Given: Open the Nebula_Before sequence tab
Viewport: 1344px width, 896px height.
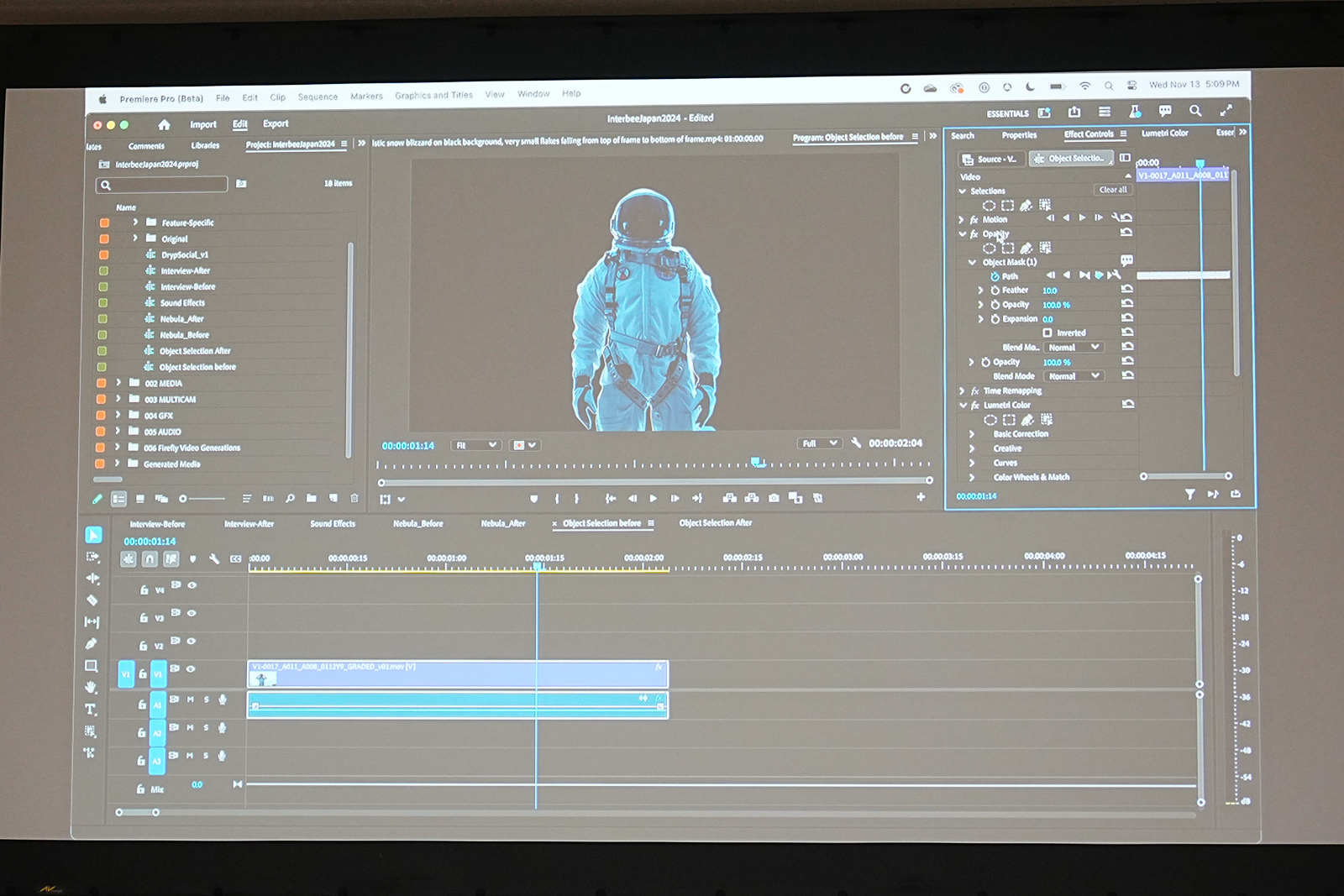Looking at the screenshot, I should [x=417, y=523].
